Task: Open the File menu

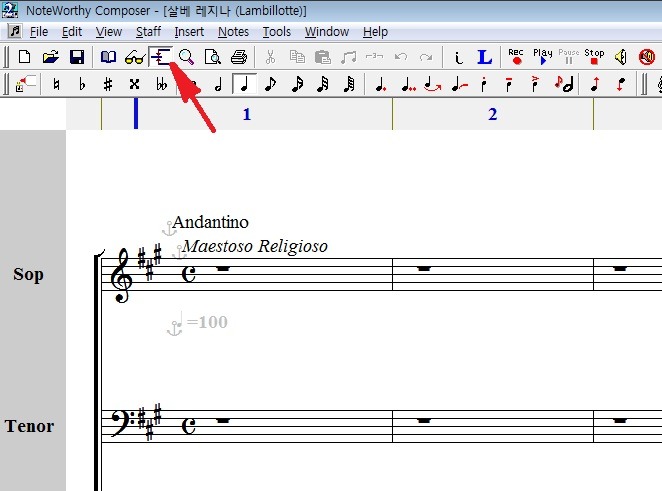Action: pos(38,32)
